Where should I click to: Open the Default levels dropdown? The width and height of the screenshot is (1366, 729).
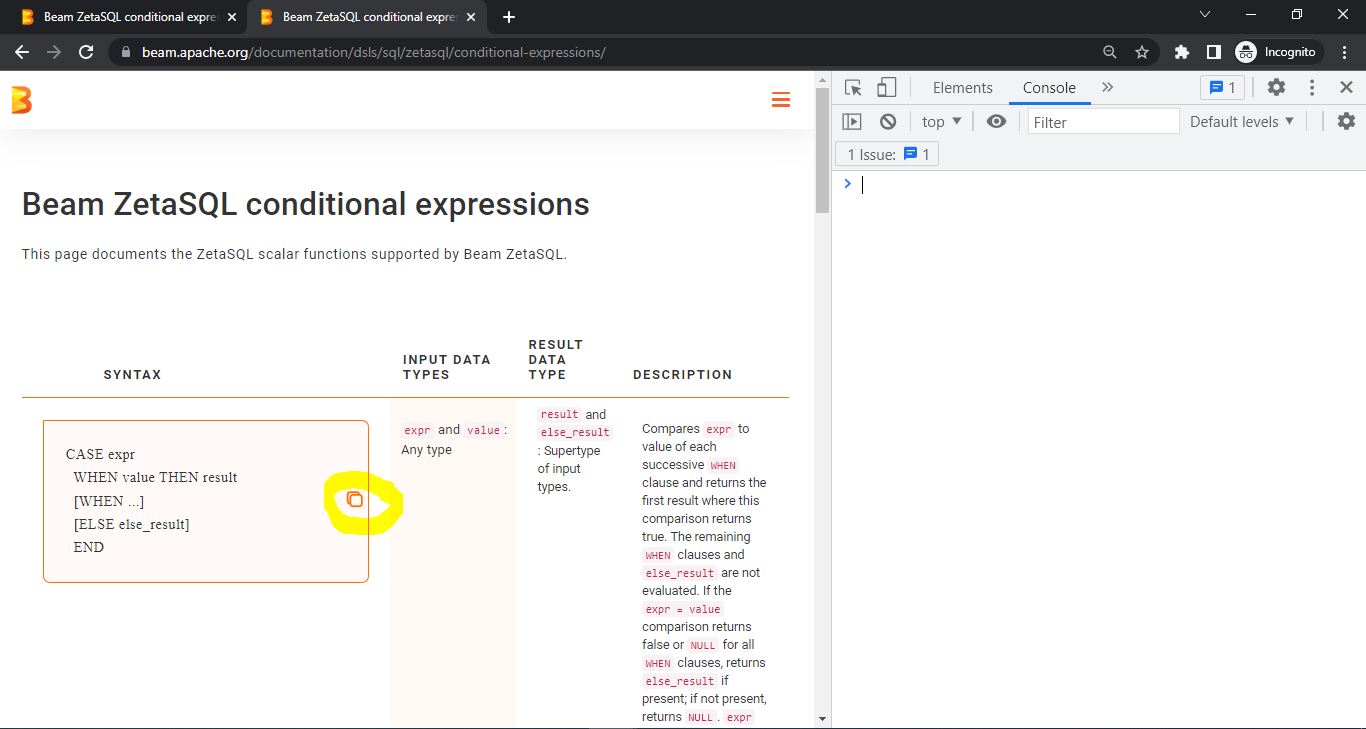coord(1241,122)
